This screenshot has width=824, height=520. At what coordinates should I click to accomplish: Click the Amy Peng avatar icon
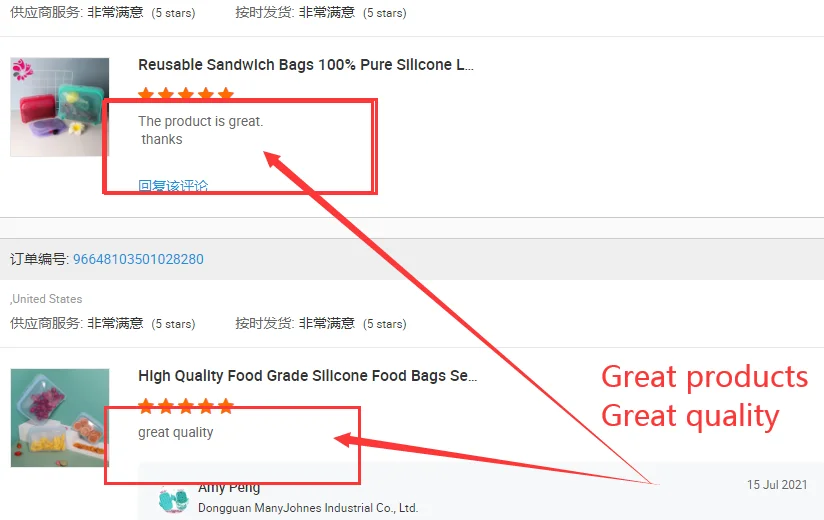(x=173, y=501)
